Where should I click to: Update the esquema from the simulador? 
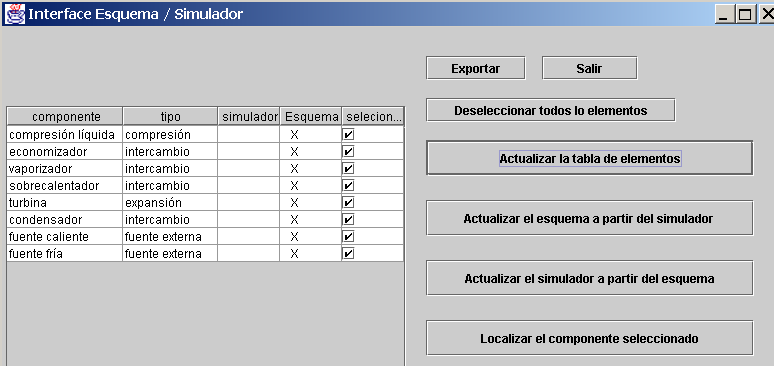click(x=590, y=218)
